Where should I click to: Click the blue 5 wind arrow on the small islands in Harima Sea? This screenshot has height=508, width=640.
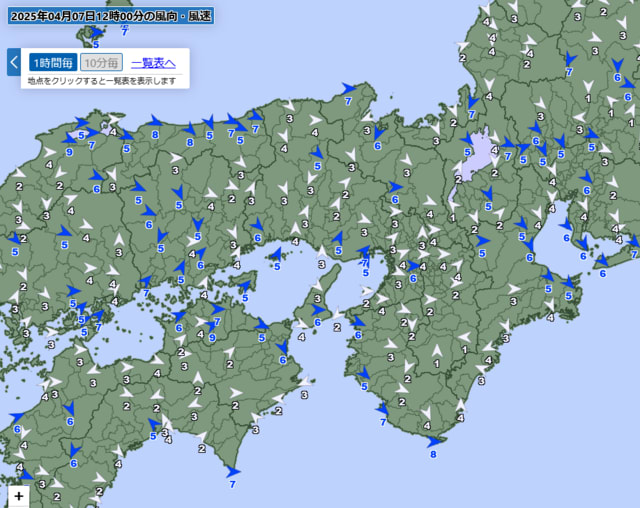pyautogui.click(x=276, y=254)
